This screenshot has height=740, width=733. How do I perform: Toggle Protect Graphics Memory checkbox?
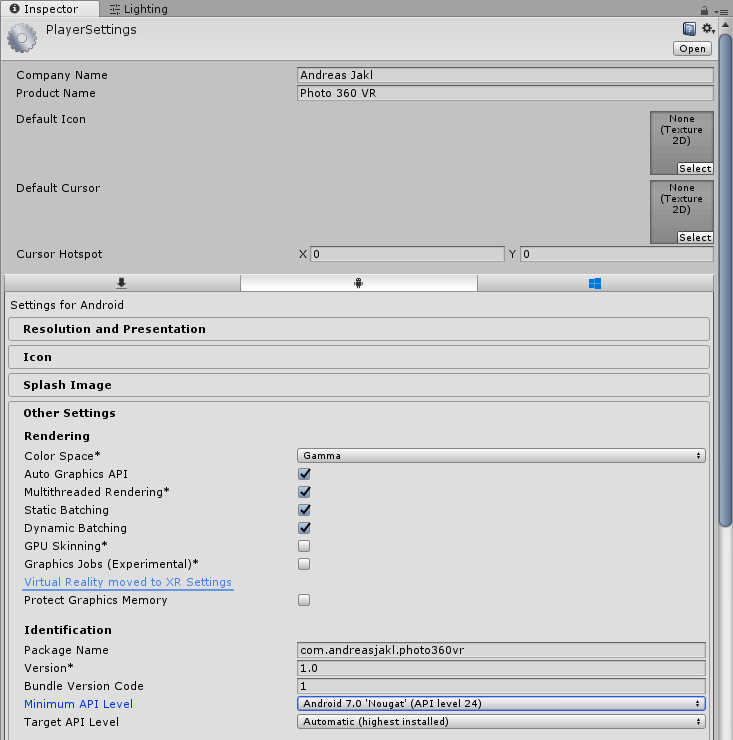tap(304, 600)
